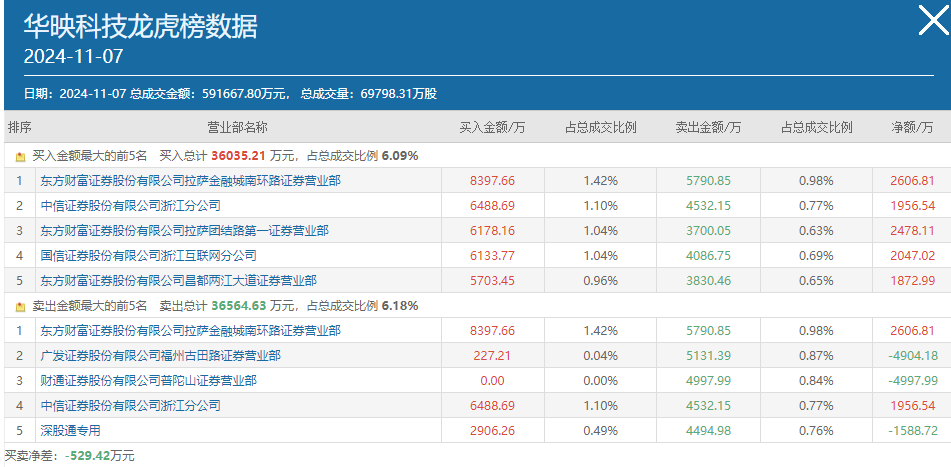The width and height of the screenshot is (951, 467).
Task: Open 东方财富证券昌都两江大道证券营业部 link
Action: [178, 280]
